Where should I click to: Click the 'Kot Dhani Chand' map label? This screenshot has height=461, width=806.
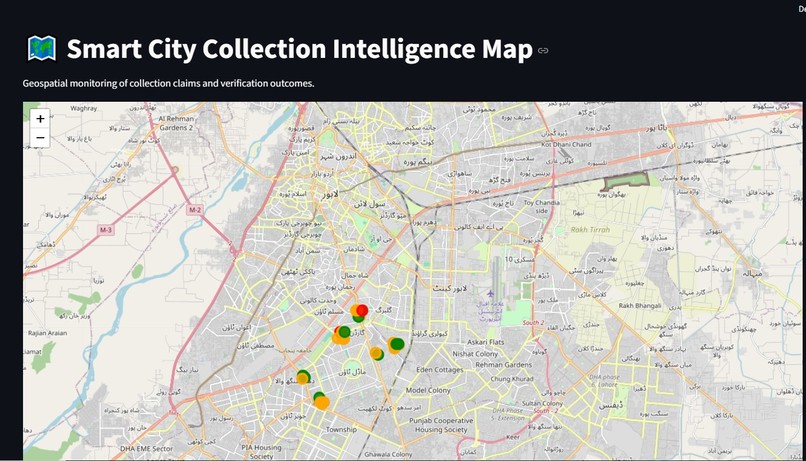[x=566, y=144]
